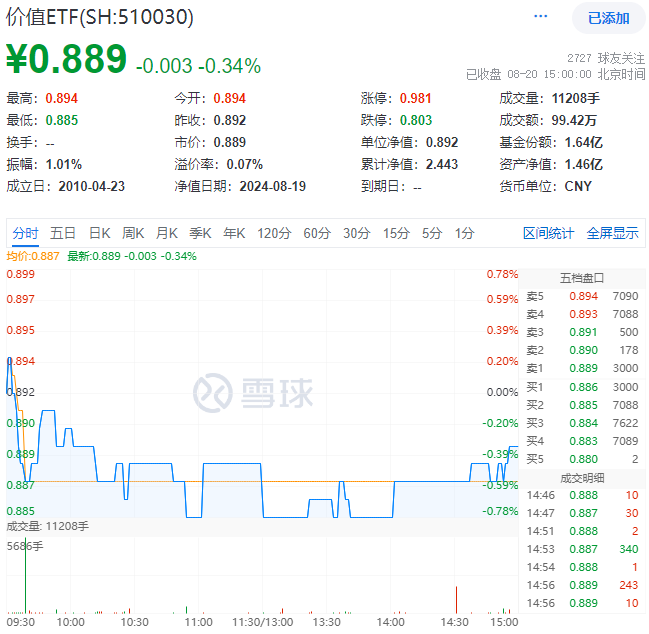Click the 成立日 2010-04-23 value
Image resolution: width=649 pixels, height=634 pixels.
91,186
